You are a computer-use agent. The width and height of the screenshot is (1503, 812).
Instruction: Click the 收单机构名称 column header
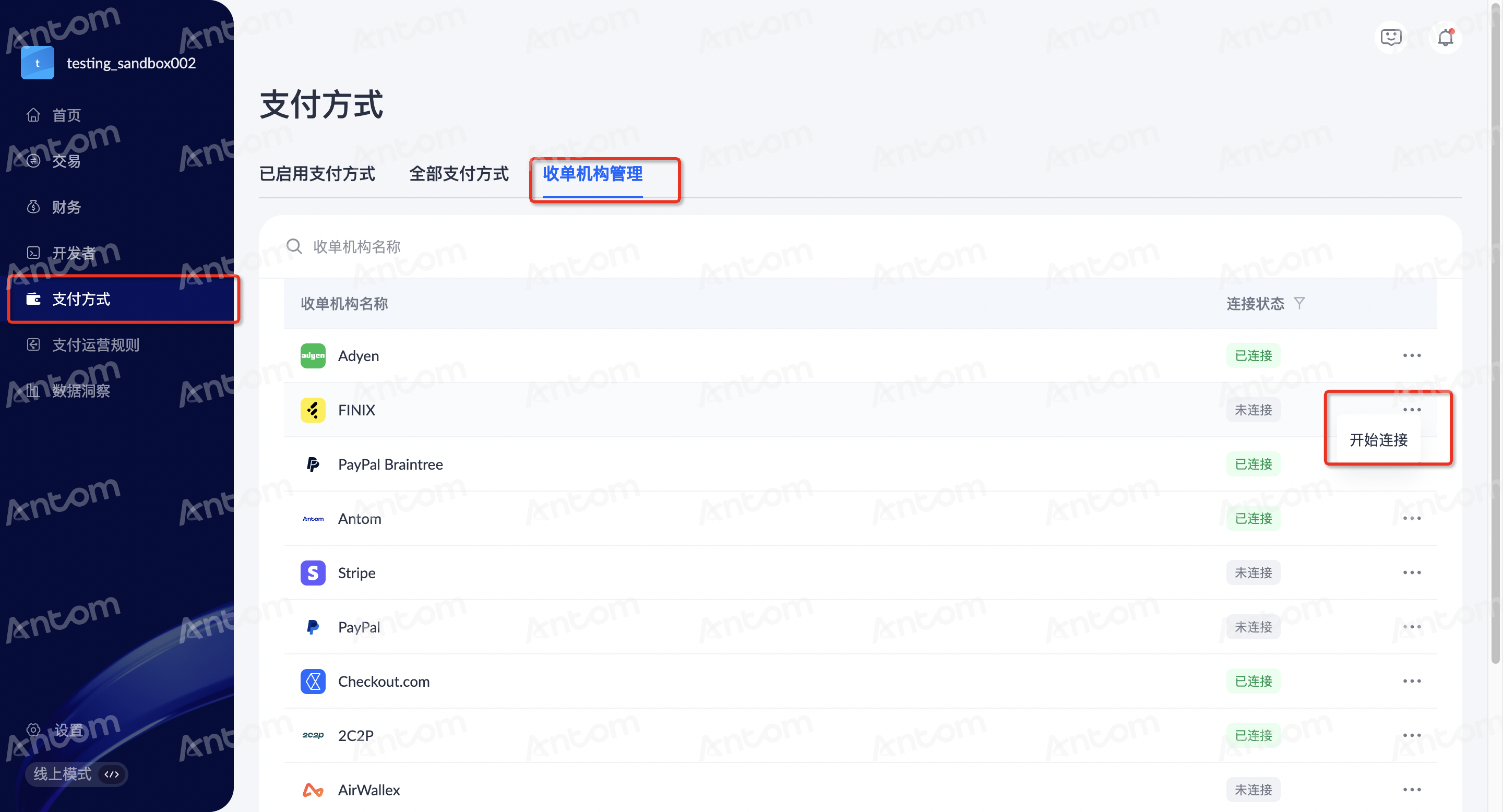point(344,303)
